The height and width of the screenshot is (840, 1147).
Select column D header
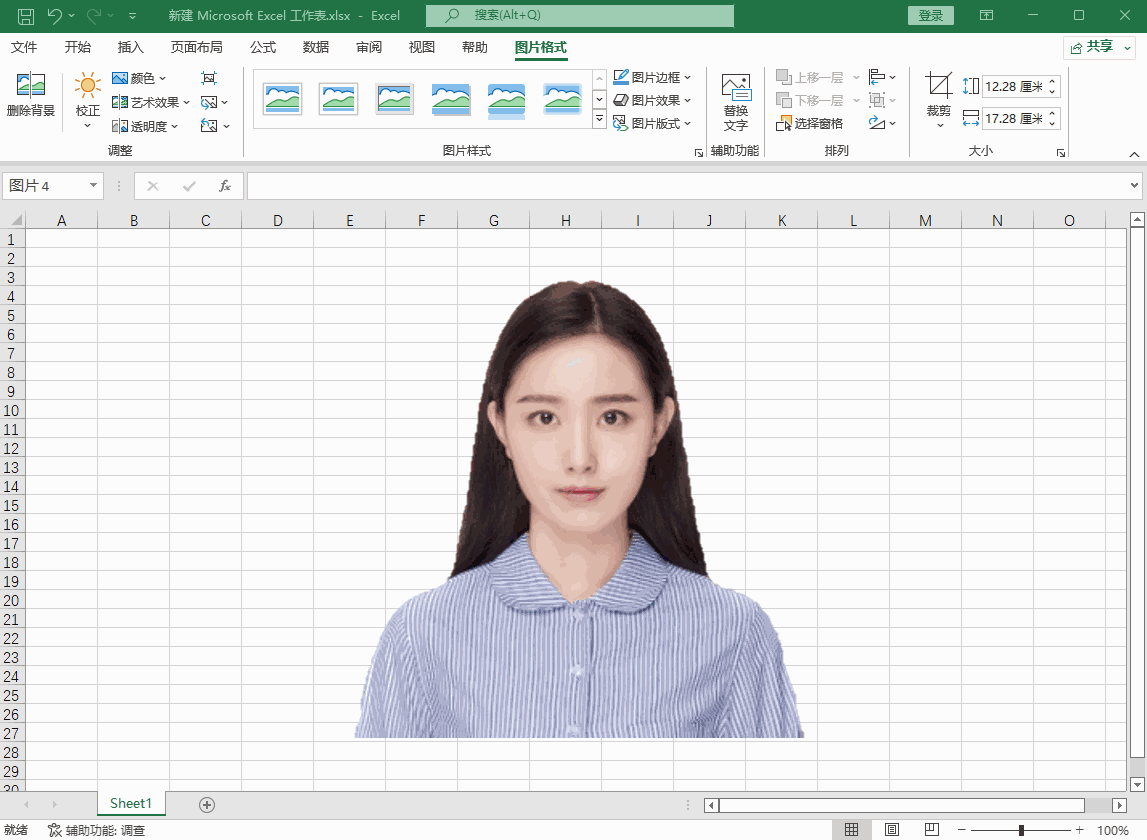(x=277, y=220)
